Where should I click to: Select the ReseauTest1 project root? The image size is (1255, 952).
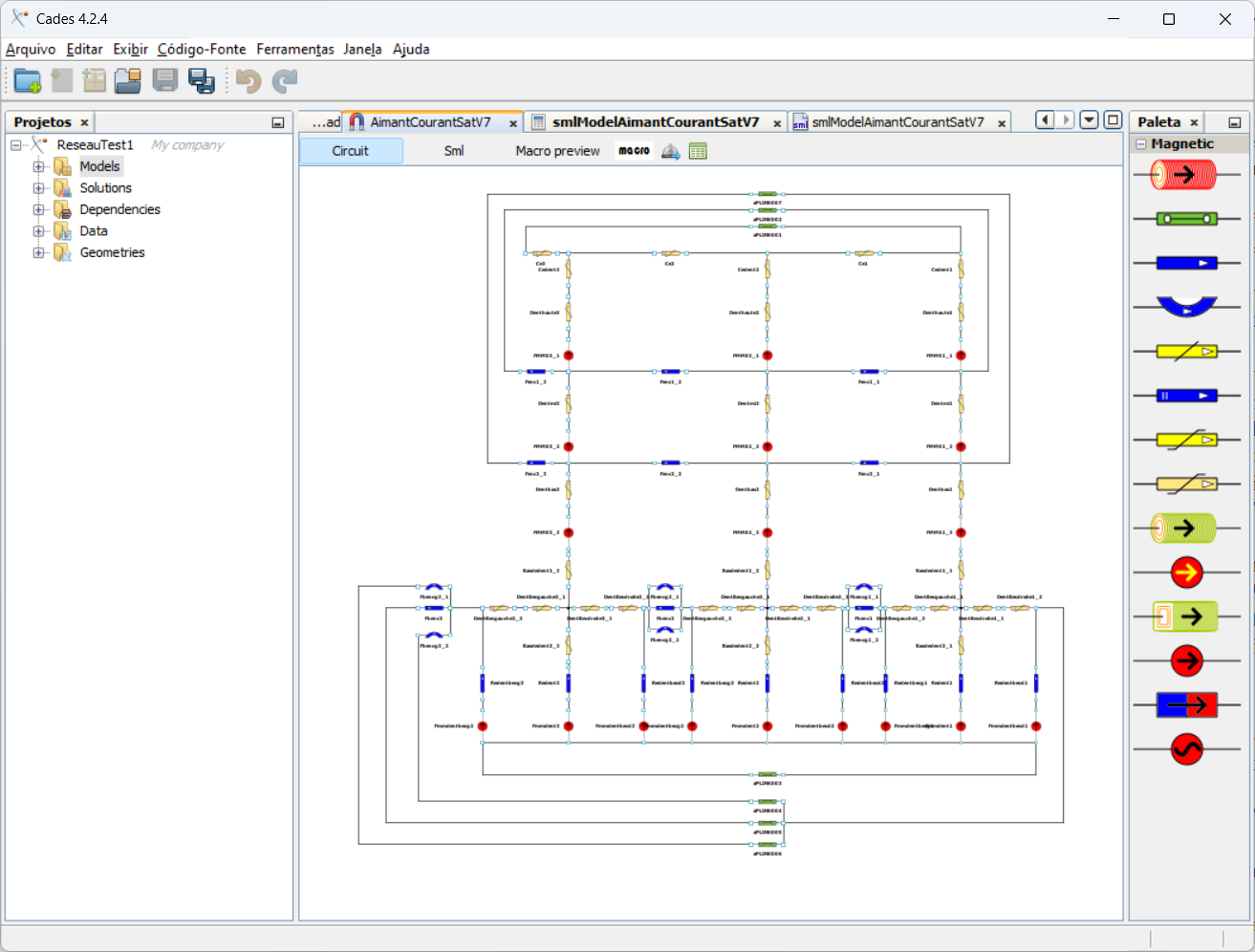[x=95, y=145]
